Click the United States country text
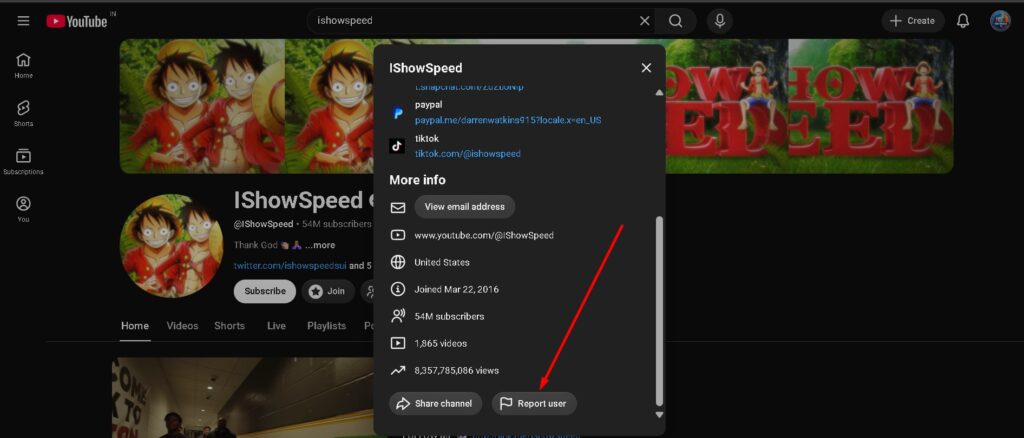 pyautogui.click(x=441, y=262)
